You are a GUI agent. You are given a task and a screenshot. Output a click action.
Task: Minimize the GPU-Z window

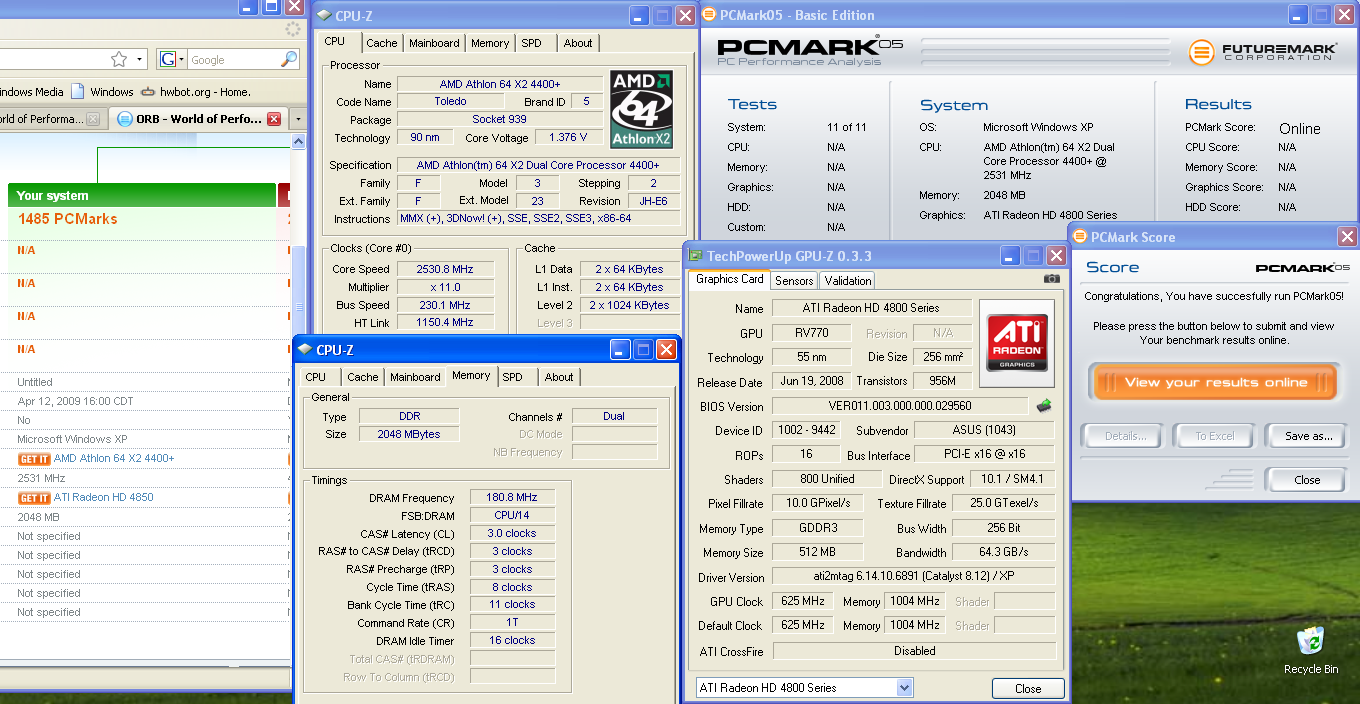[1010, 256]
